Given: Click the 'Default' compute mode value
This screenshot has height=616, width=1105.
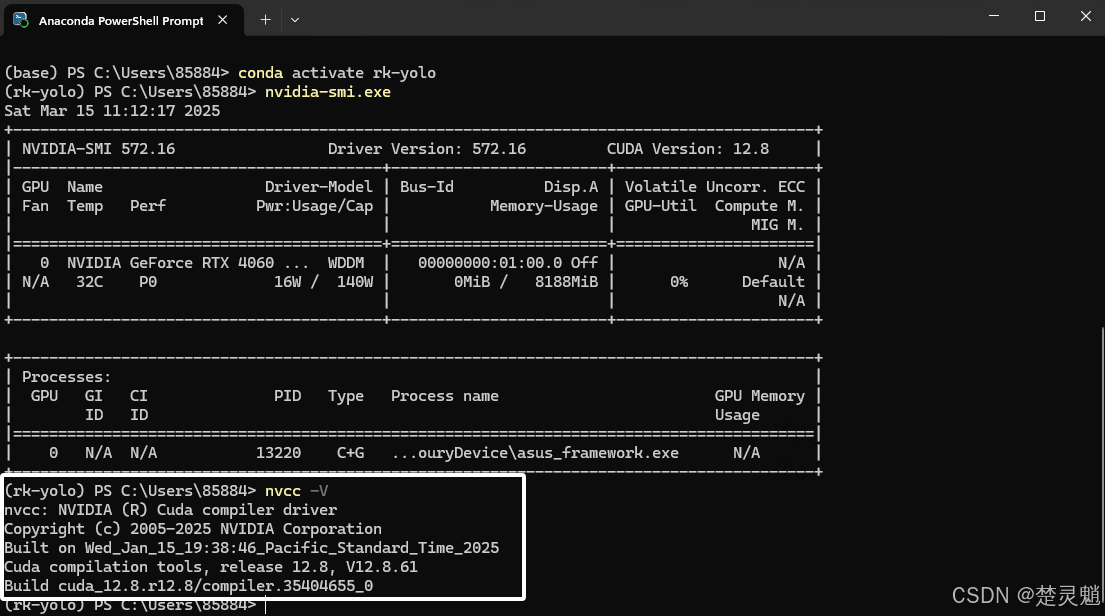Looking at the screenshot, I should tap(772, 282).
